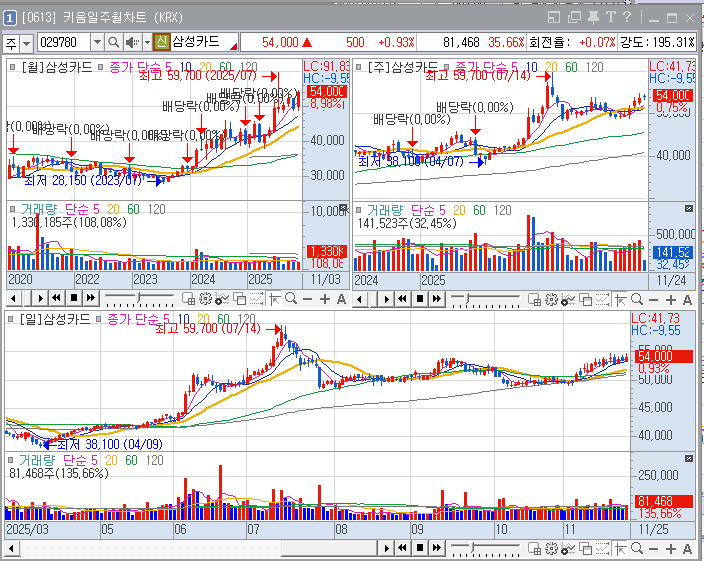Open help question mark icon
The image size is (704, 561).
[627, 17]
